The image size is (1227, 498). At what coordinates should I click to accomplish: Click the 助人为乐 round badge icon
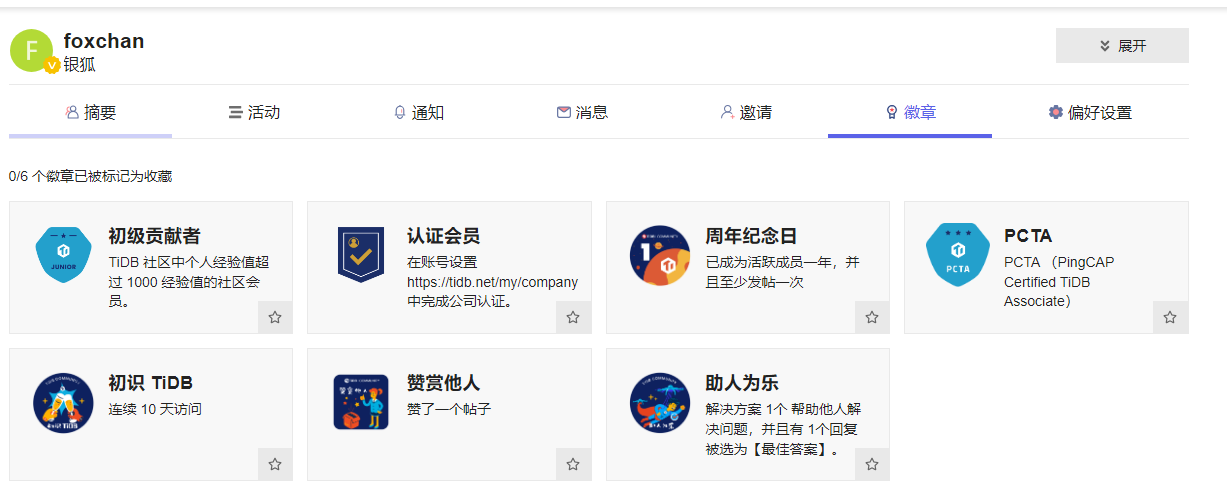click(660, 402)
